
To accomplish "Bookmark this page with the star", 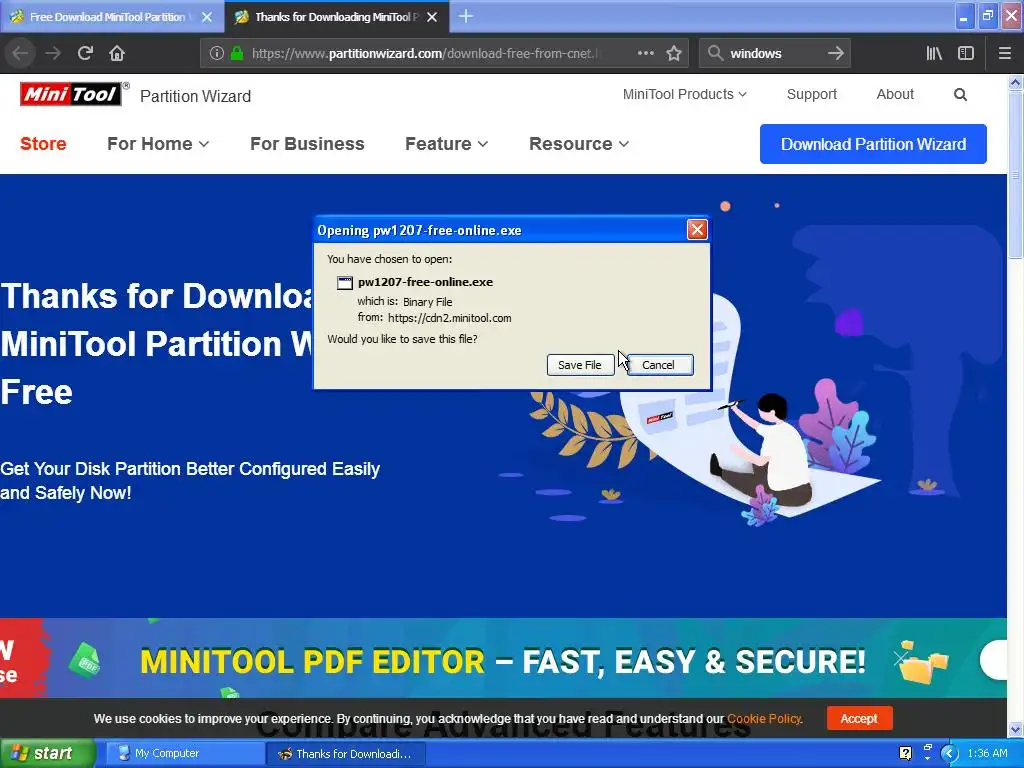I will (674, 53).
